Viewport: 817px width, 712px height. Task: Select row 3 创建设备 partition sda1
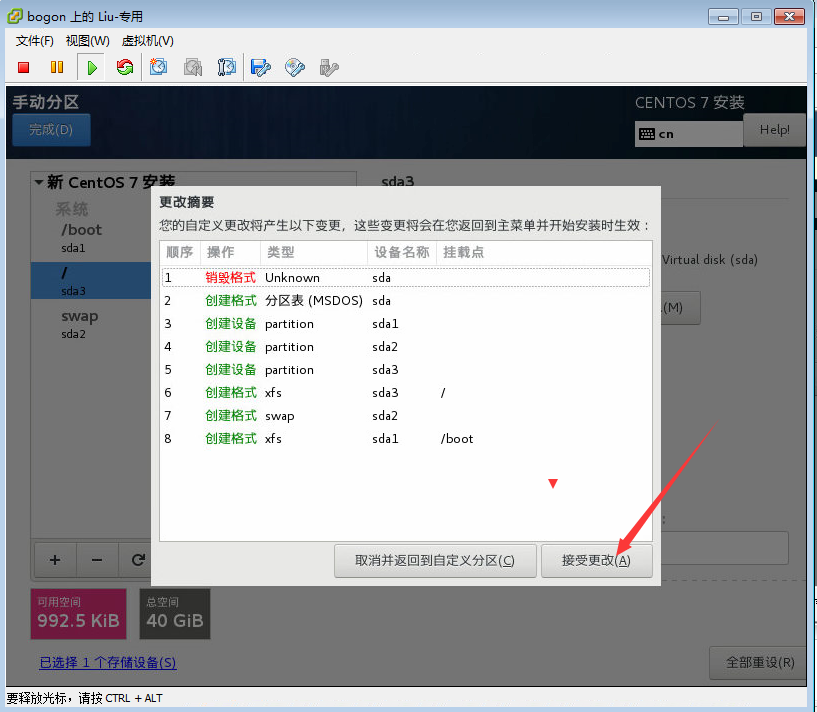click(406, 324)
